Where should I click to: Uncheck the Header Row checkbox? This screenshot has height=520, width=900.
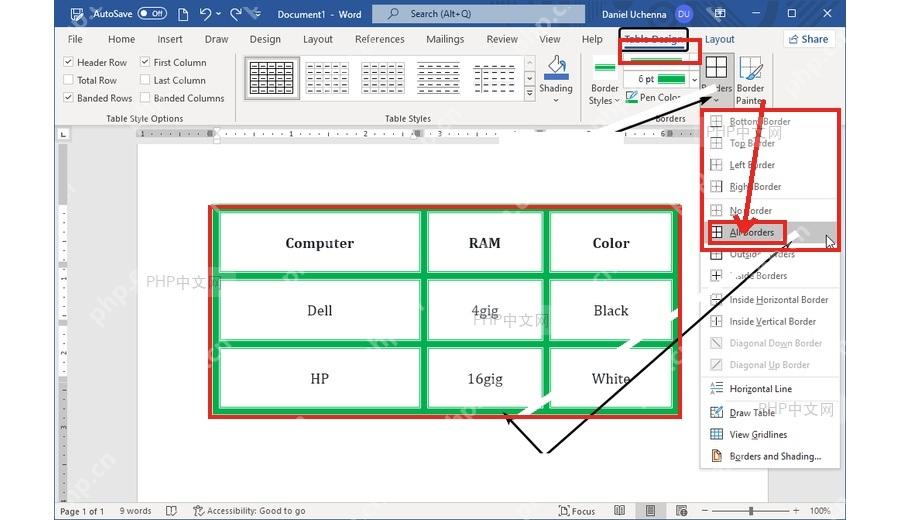(68, 62)
